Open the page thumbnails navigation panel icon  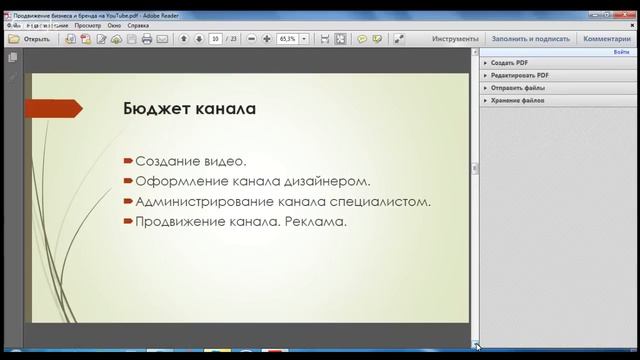[x=13, y=57]
